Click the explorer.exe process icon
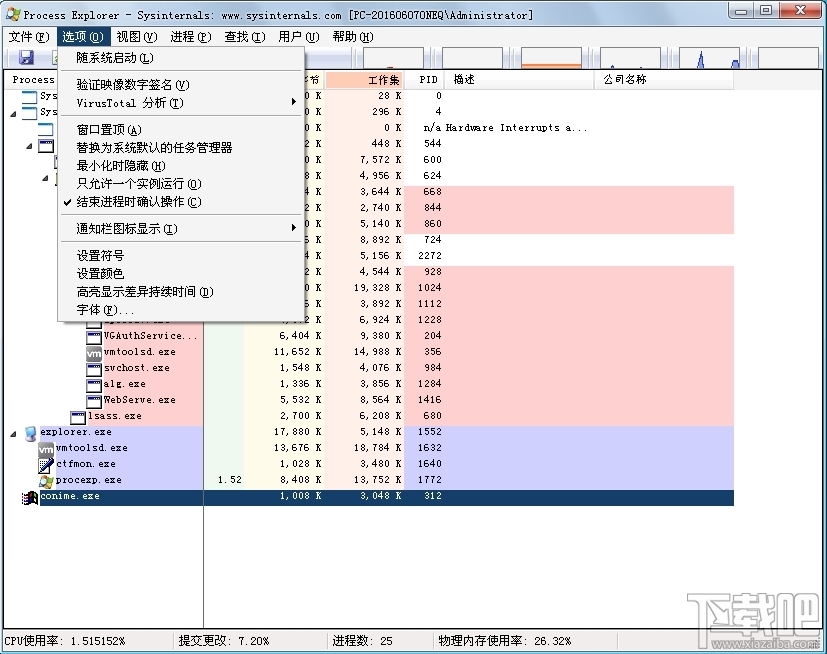The image size is (827, 654). 32,432
